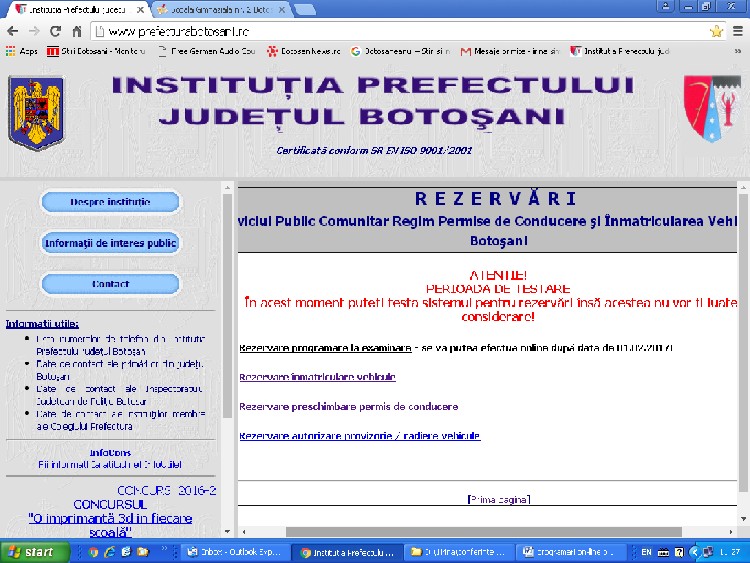Open the Apps bookmarks shortcut

[20, 50]
